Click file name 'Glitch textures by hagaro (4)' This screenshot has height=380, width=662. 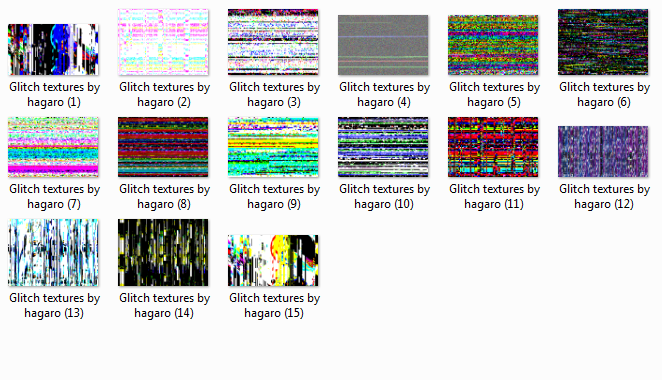384,95
